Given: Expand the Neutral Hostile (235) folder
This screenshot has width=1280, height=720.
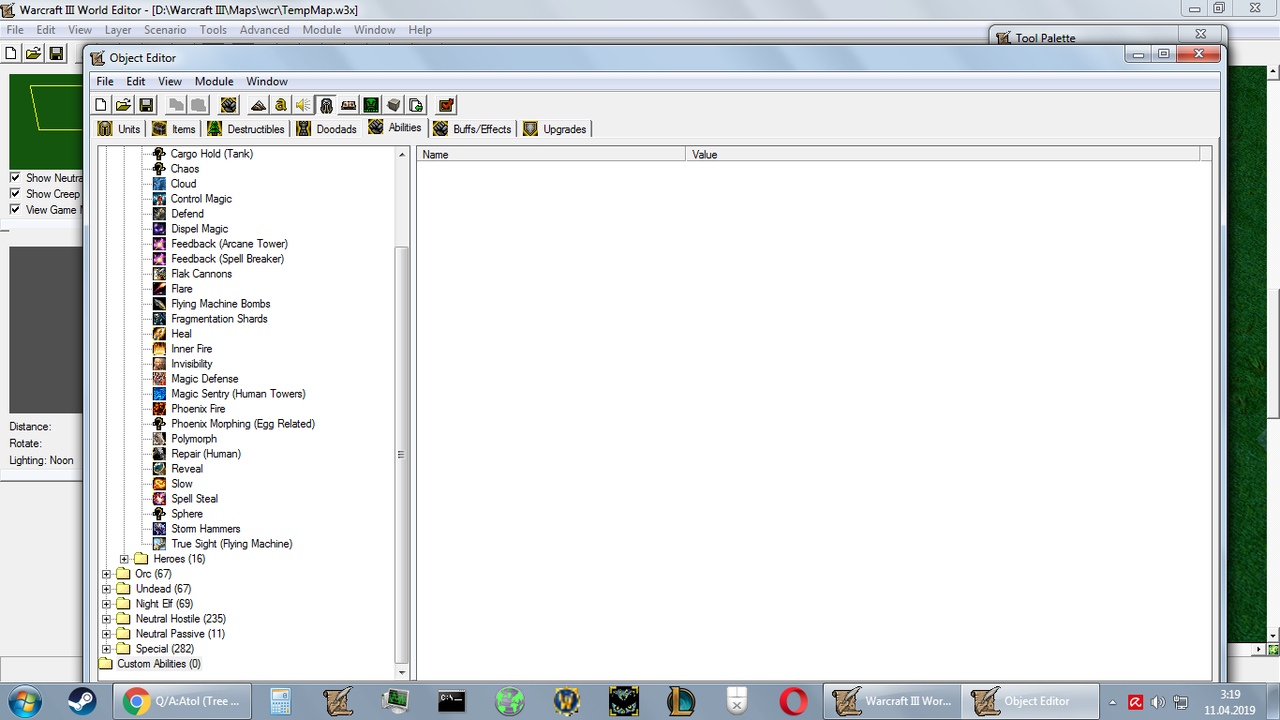Looking at the screenshot, I should [x=106, y=619].
